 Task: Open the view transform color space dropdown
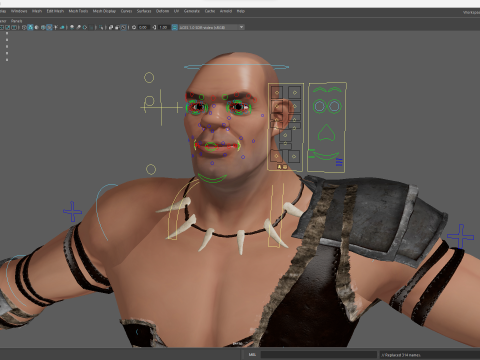click(211, 27)
